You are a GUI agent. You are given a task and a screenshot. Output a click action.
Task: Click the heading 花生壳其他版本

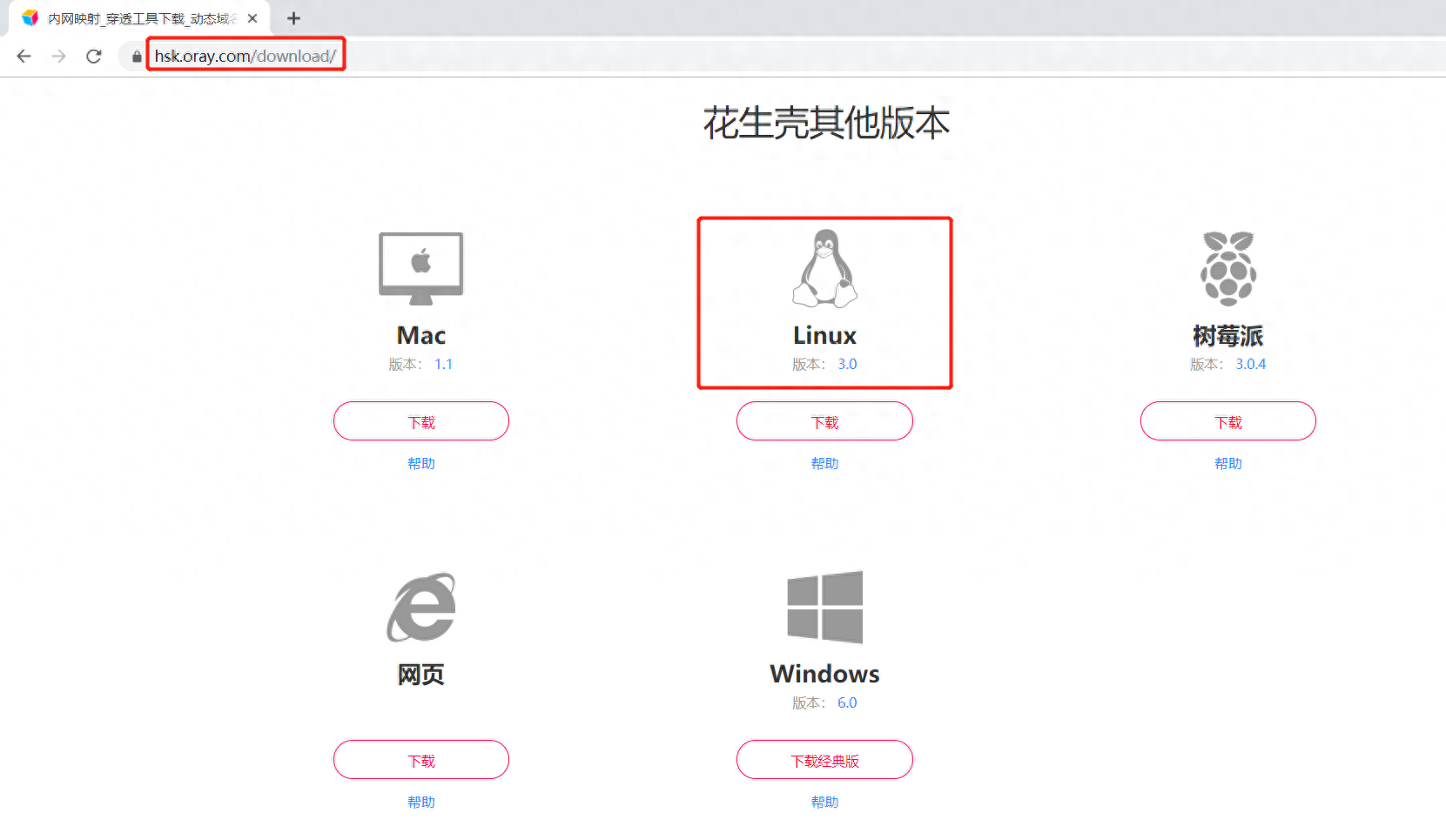(826, 123)
